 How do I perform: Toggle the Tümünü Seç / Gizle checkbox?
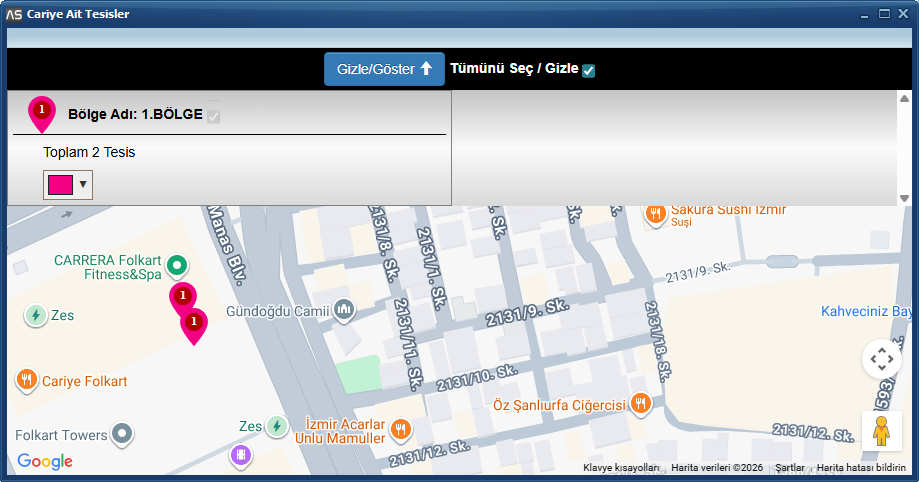(589, 70)
